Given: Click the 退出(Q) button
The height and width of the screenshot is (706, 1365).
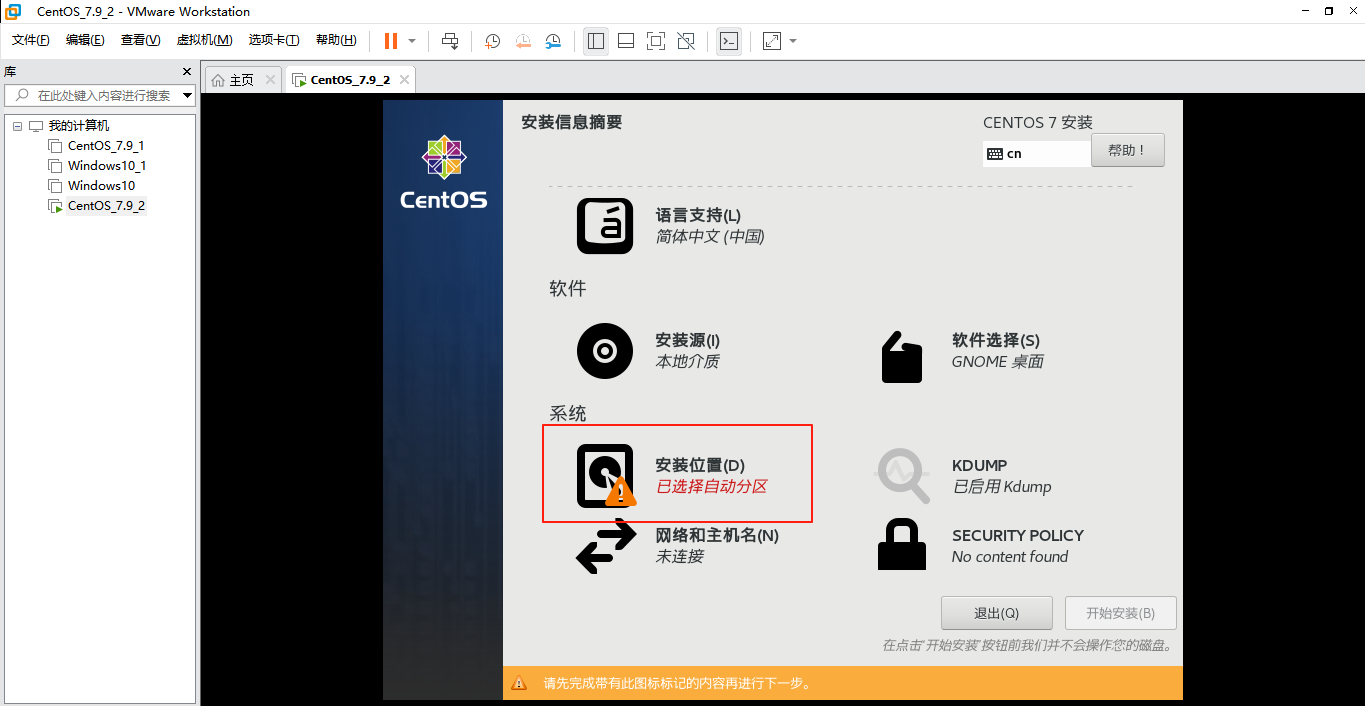Looking at the screenshot, I should (x=997, y=613).
